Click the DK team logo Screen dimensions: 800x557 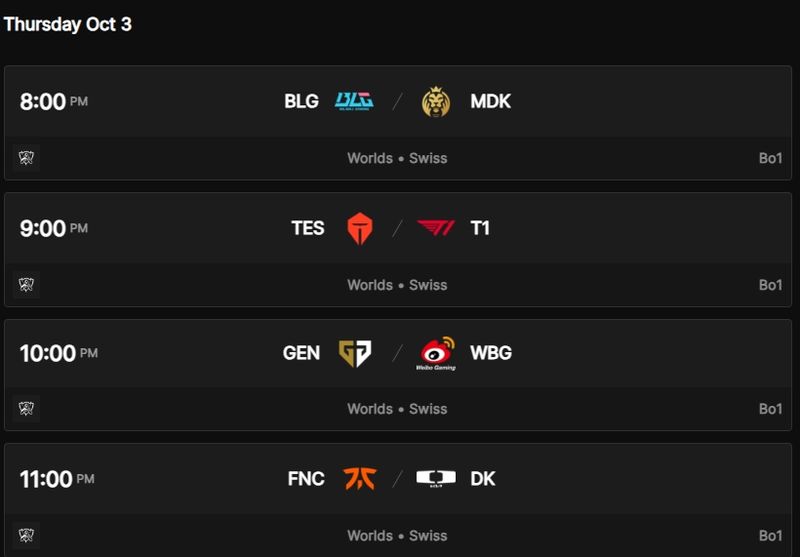click(436, 479)
